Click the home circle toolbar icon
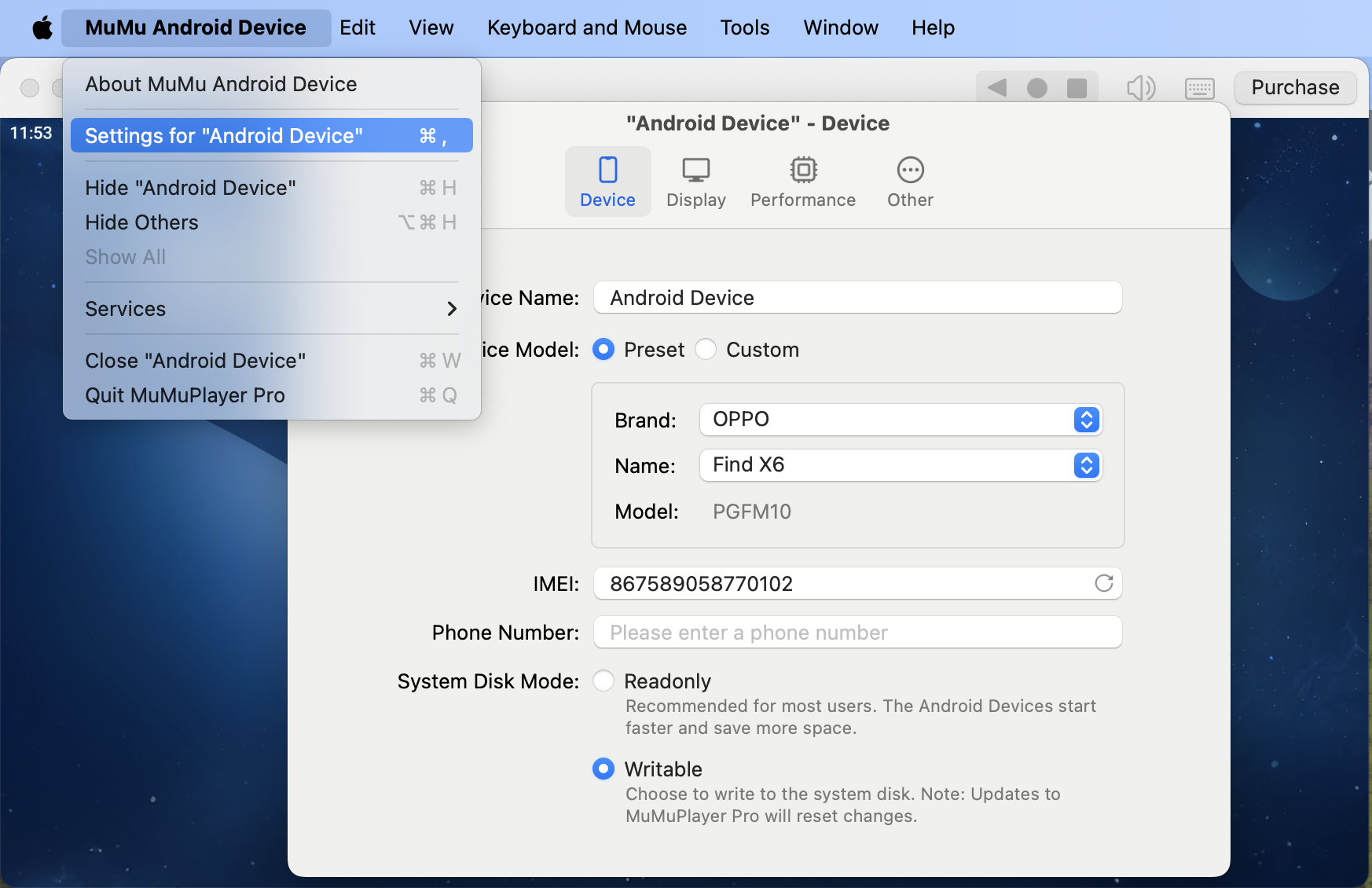This screenshot has width=1372, height=888. click(1037, 87)
